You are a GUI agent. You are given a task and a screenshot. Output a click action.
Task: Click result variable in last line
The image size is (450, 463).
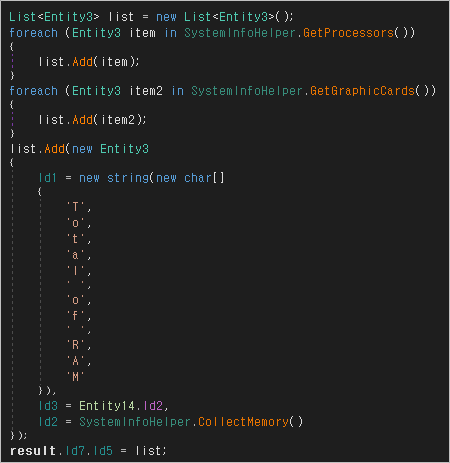click(33, 451)
